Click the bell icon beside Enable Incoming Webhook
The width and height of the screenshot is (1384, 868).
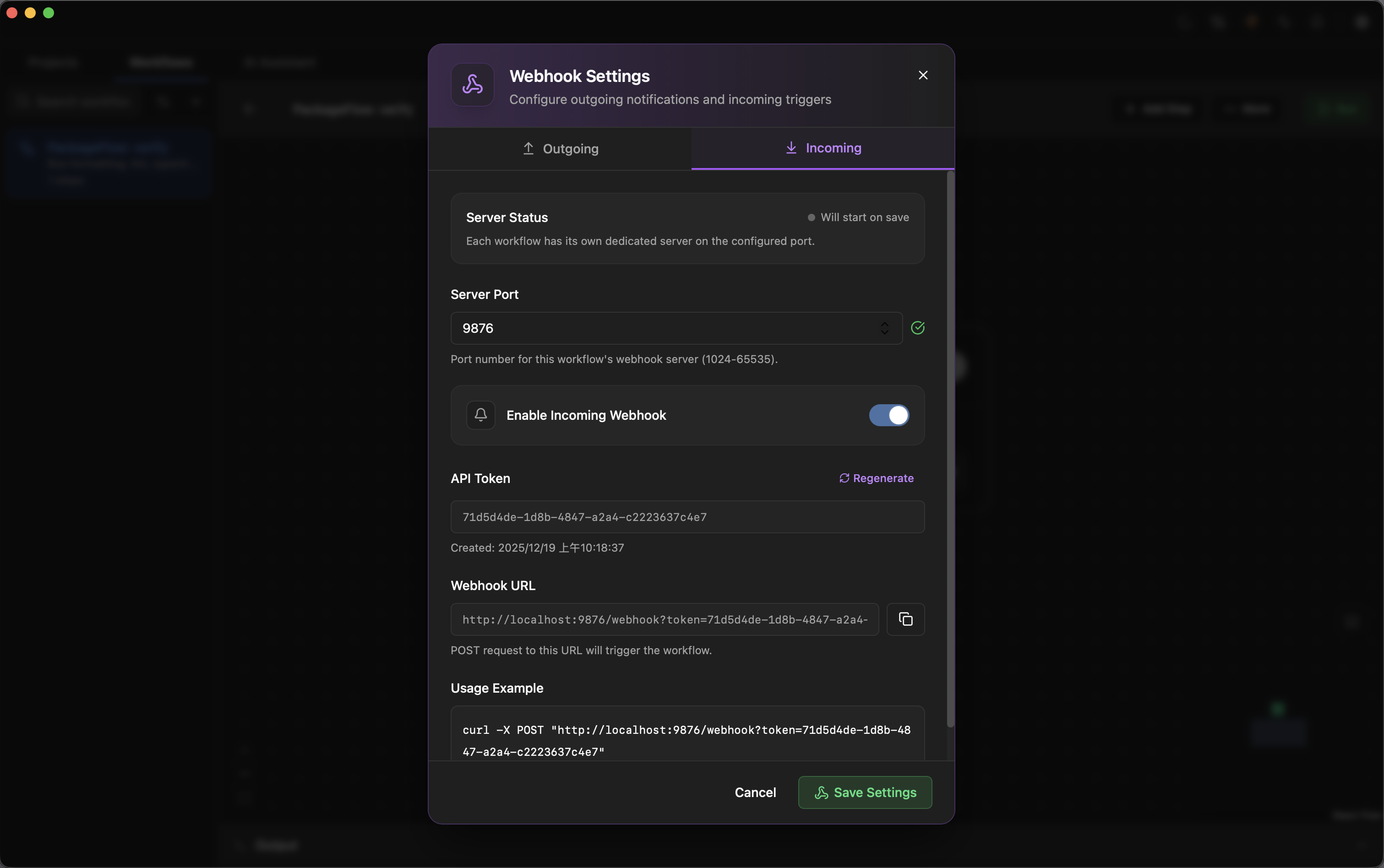coord(481,415)
